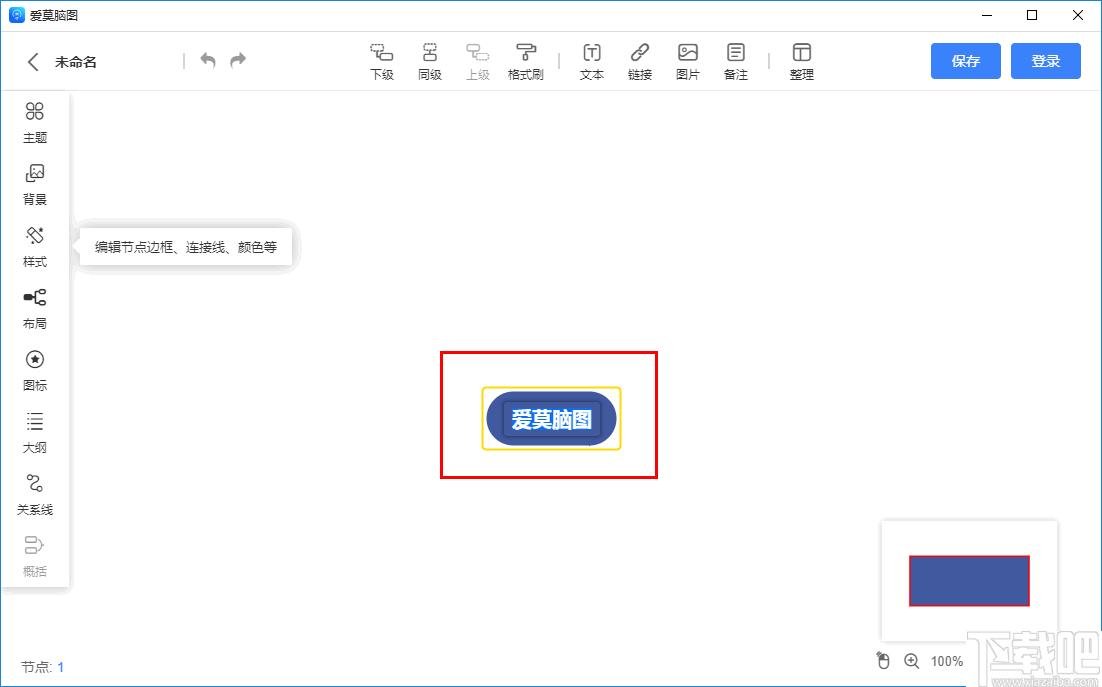The height and width of the screenshot is (687, 1102).
Task: Select the 格式刷 format painter tool
Action: click(x=525, y=61)
